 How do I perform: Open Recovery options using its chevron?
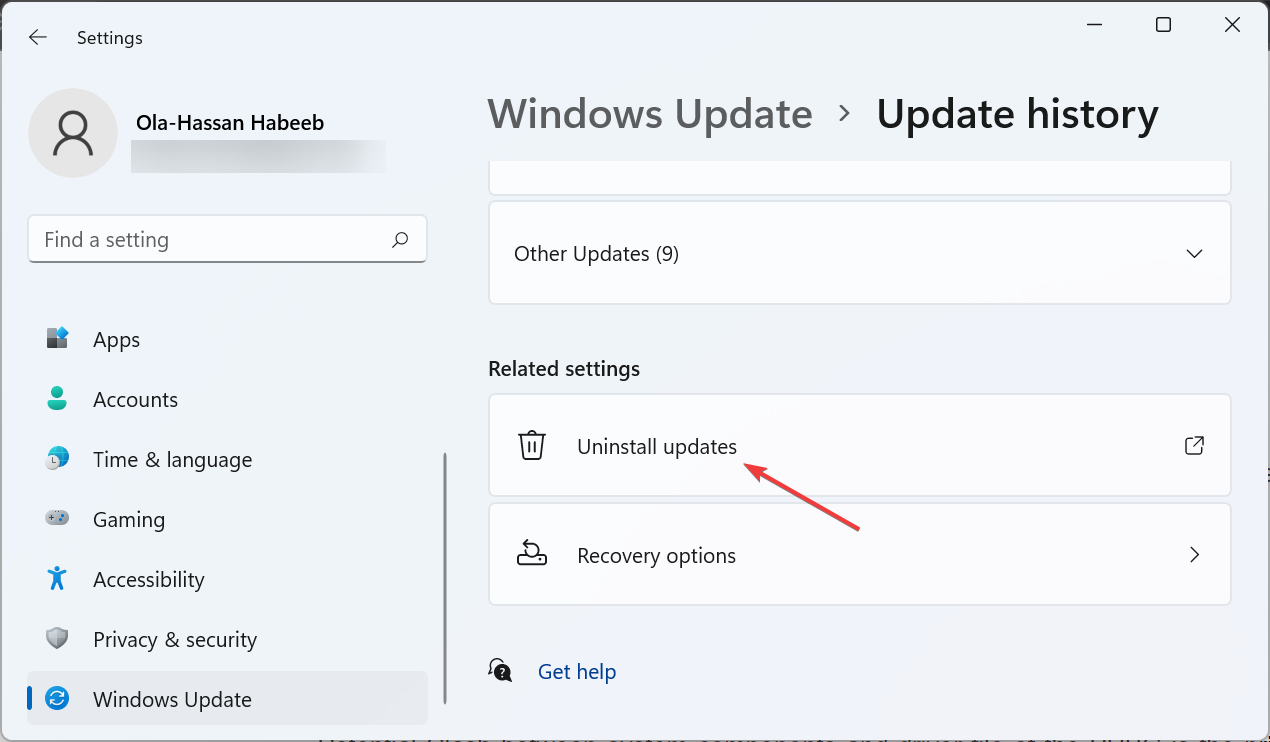click(x=1194, y=554)
